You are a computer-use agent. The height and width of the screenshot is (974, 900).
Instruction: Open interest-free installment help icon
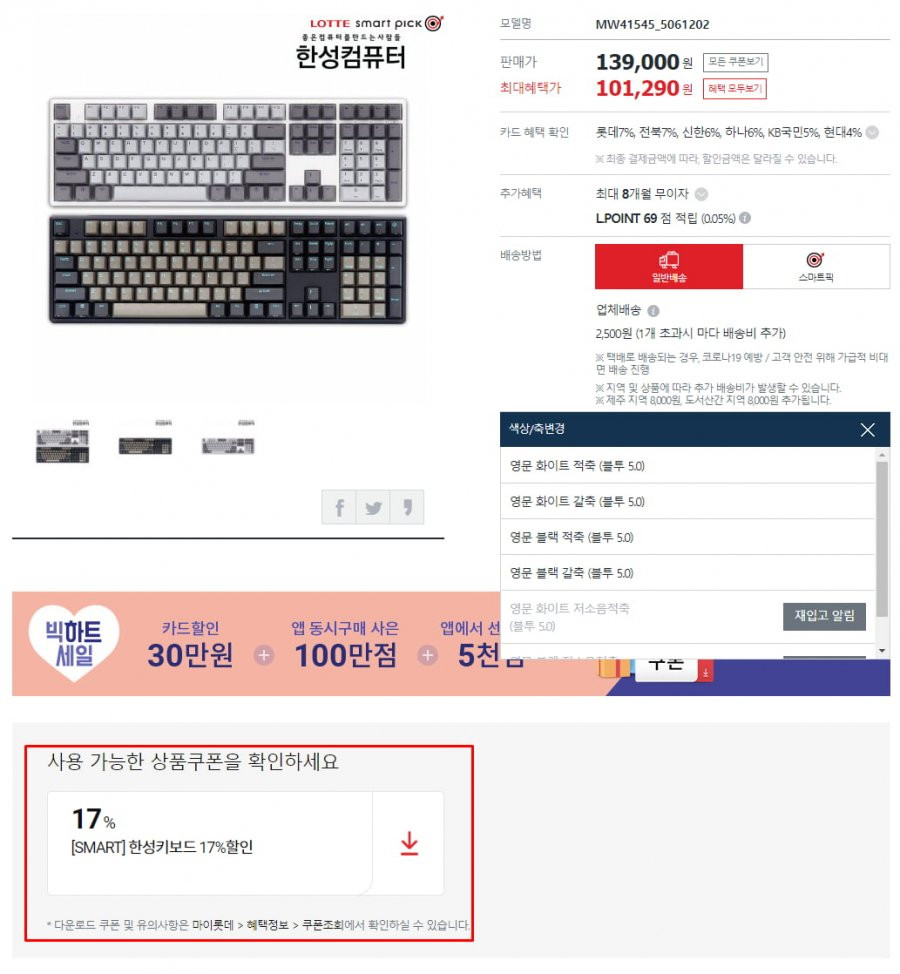[x=701, y=194]
